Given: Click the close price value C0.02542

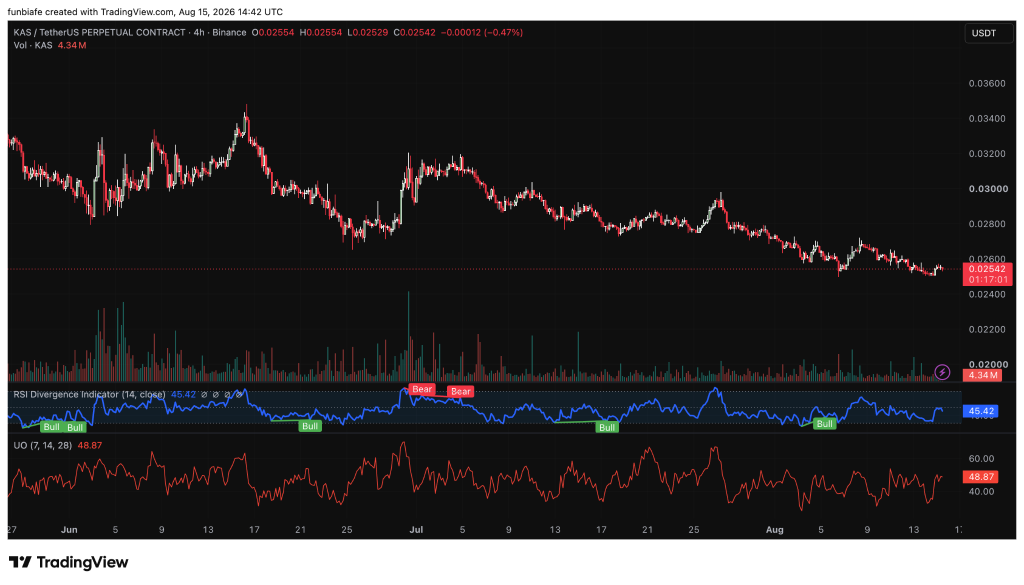Looking at the screenshot, I should pyautogui.click(x=414, y=32).
